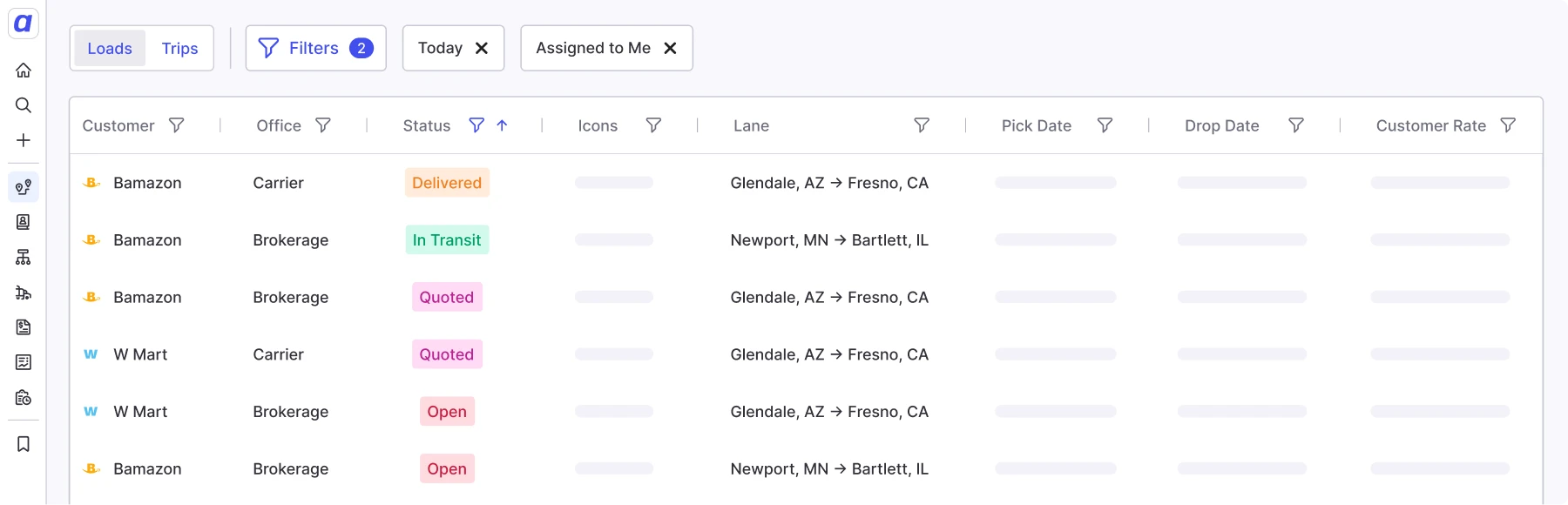Go to Home via the house icon

(x=24, y=71)
